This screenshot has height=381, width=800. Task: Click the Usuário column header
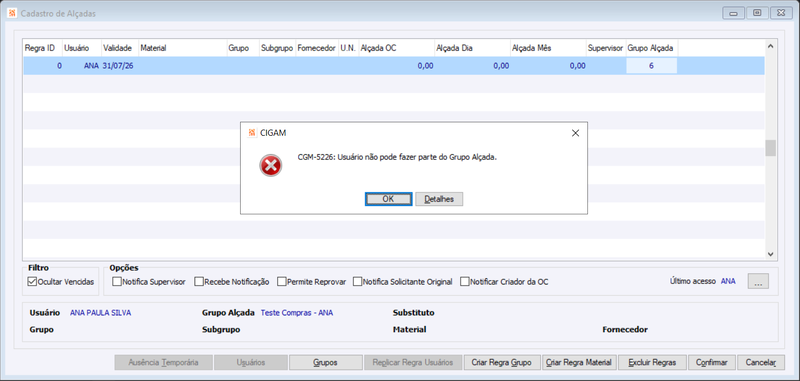(x=82, y=48)
